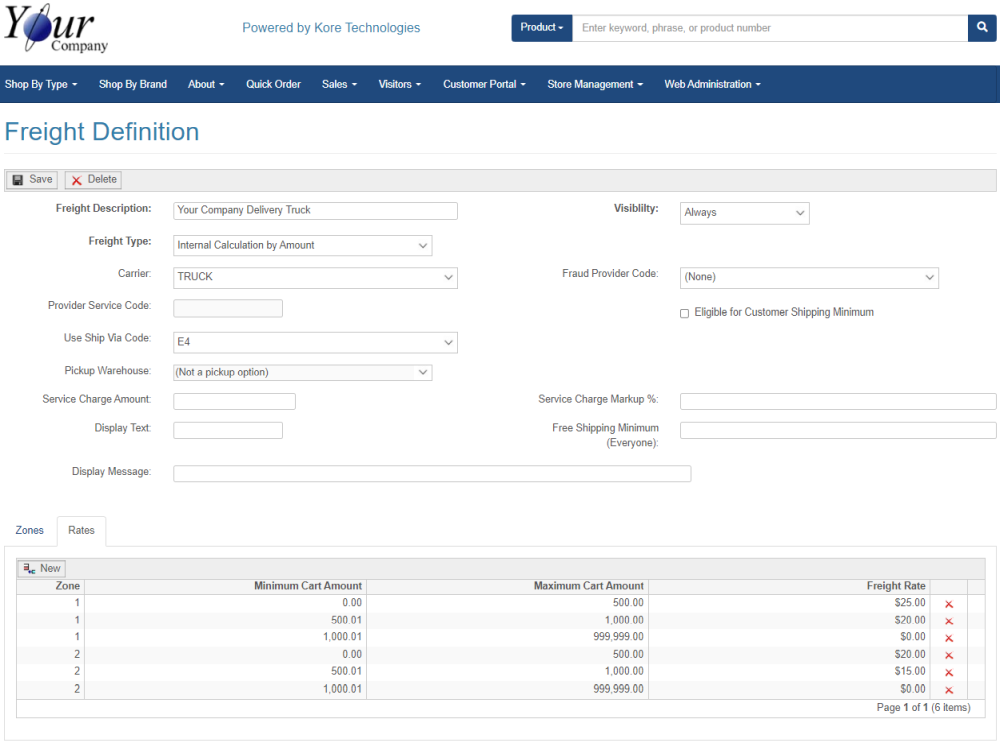Enable Eligible for Customer Shipping Minimum
This screenshot has width=1000, height=747.
(684, 313)
